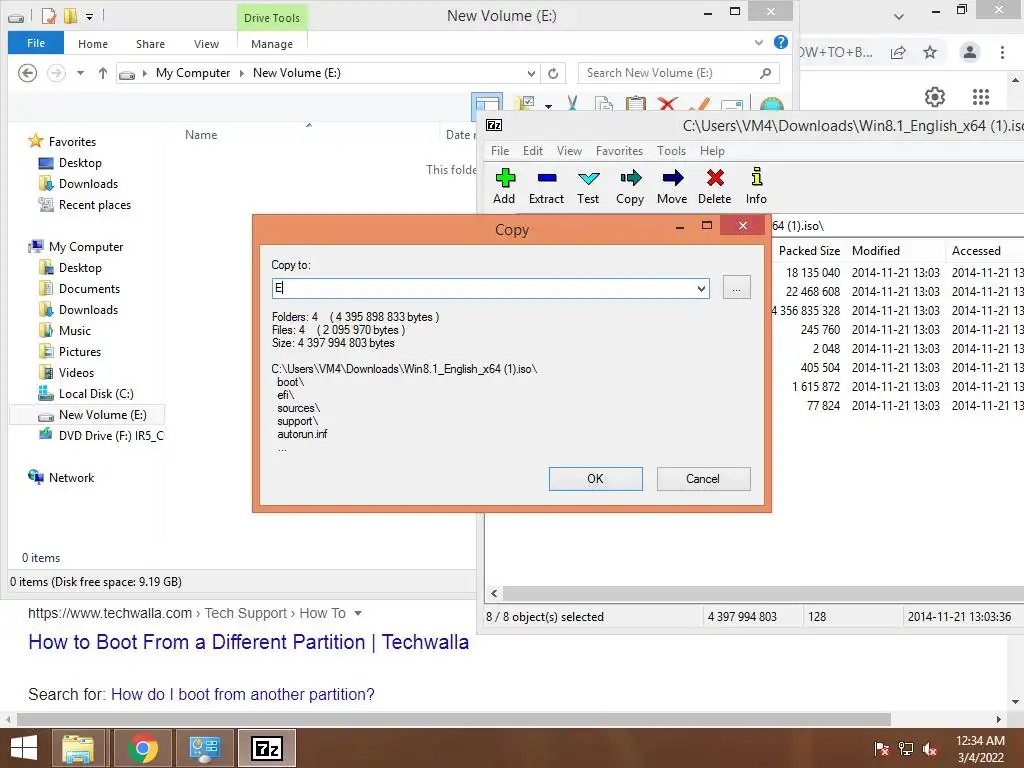The image size is (1024, 768).
Task: Click the search magnifier in Explorer
Action: point(765,73)
